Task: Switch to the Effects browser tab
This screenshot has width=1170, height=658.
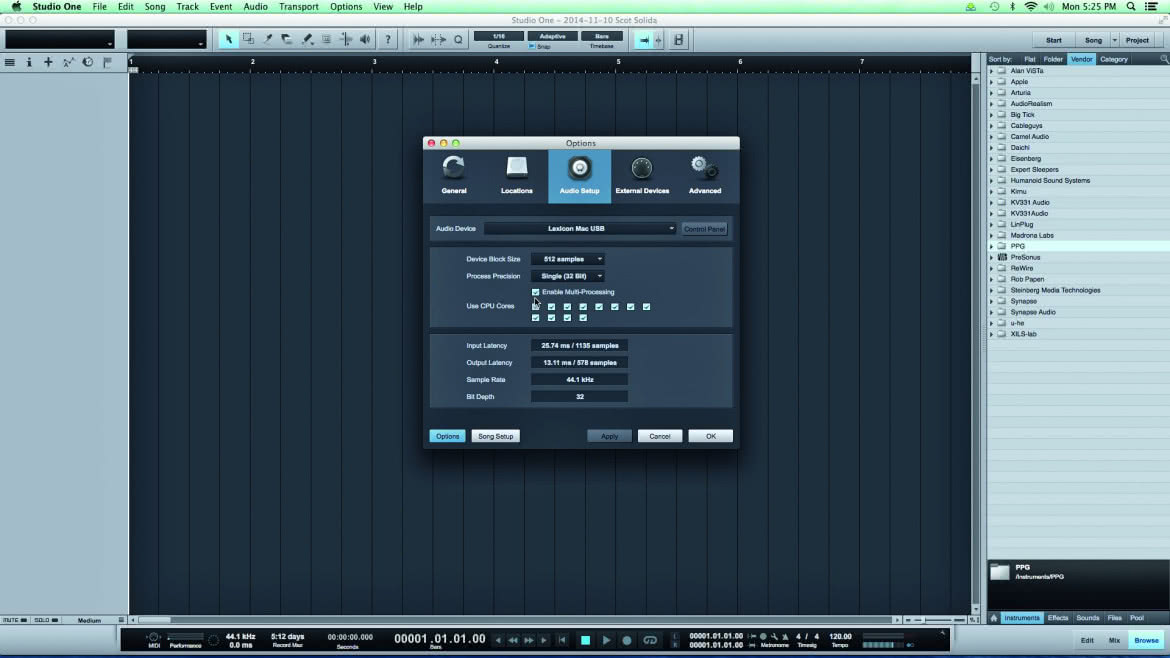Action: pos(1058,618)
